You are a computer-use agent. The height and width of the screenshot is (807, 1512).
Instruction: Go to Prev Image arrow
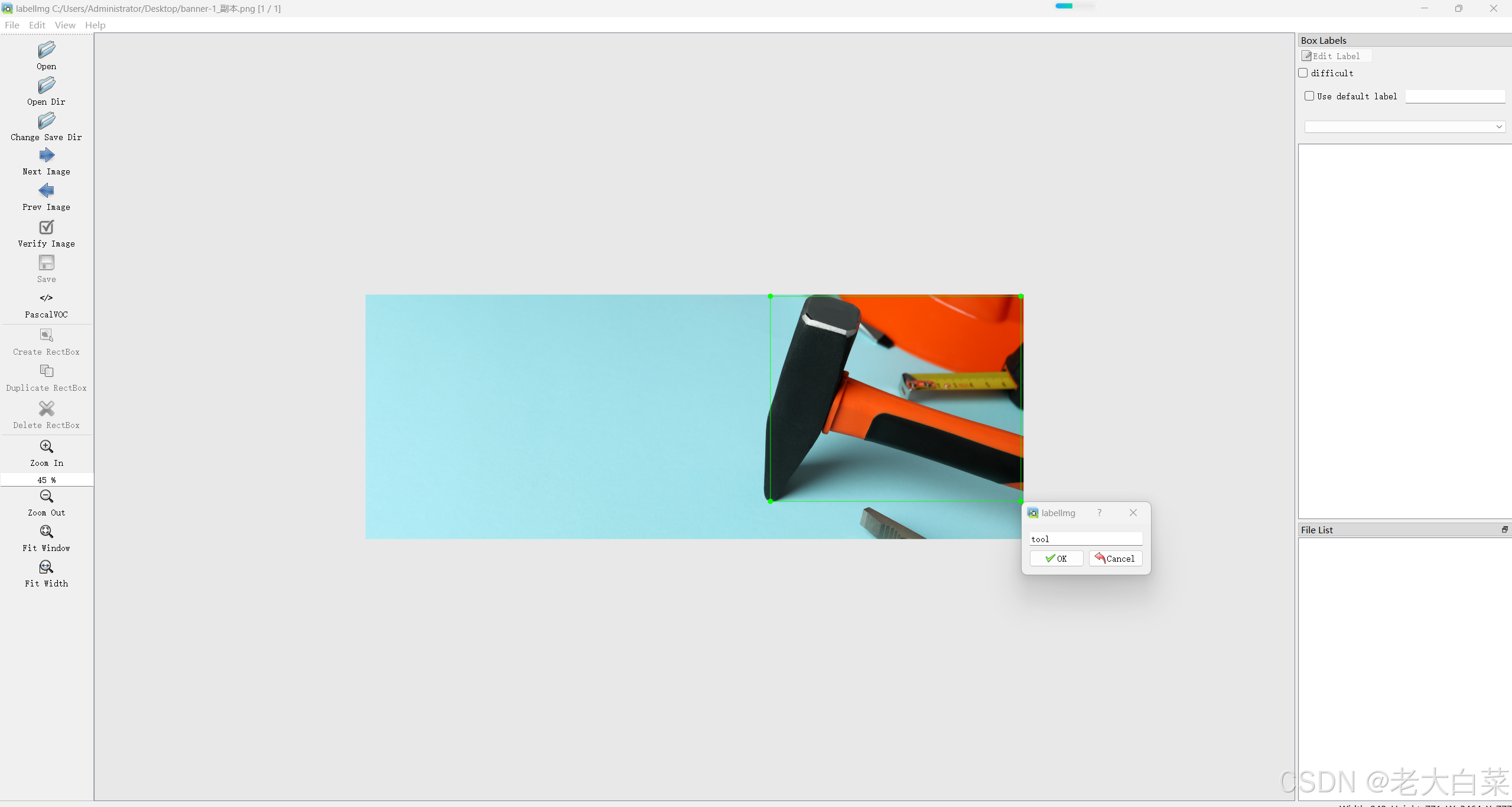point(46,190)
